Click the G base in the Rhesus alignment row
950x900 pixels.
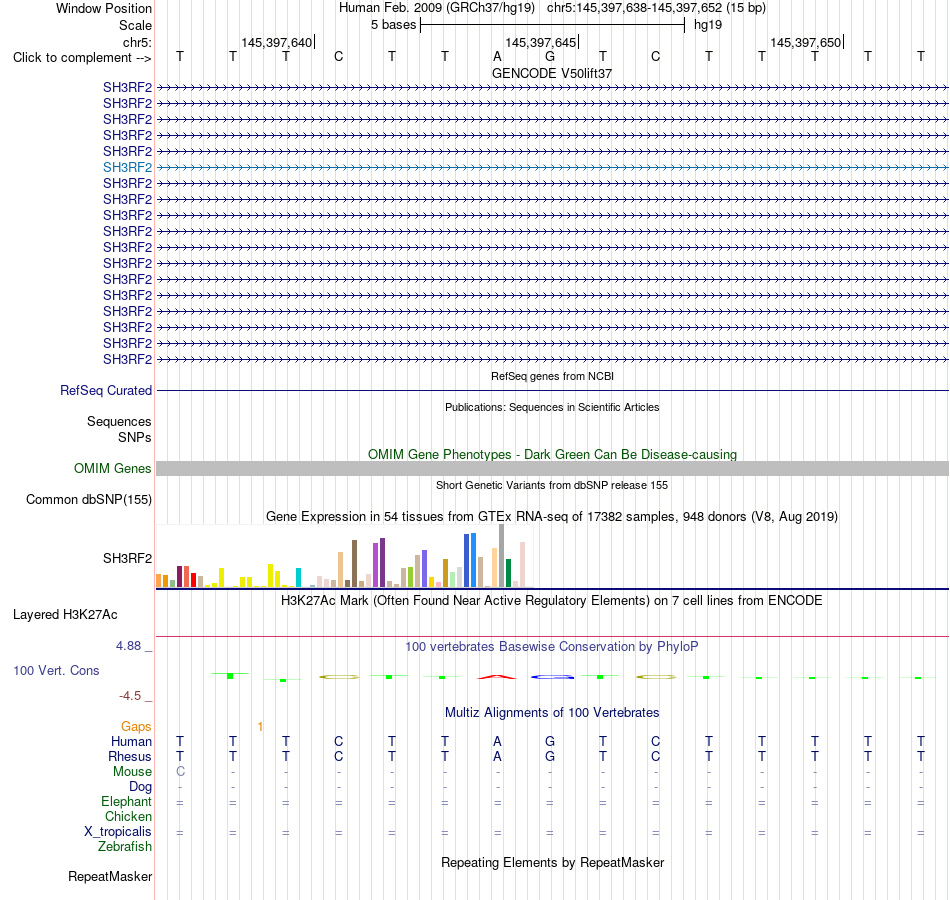coord(550,756)
